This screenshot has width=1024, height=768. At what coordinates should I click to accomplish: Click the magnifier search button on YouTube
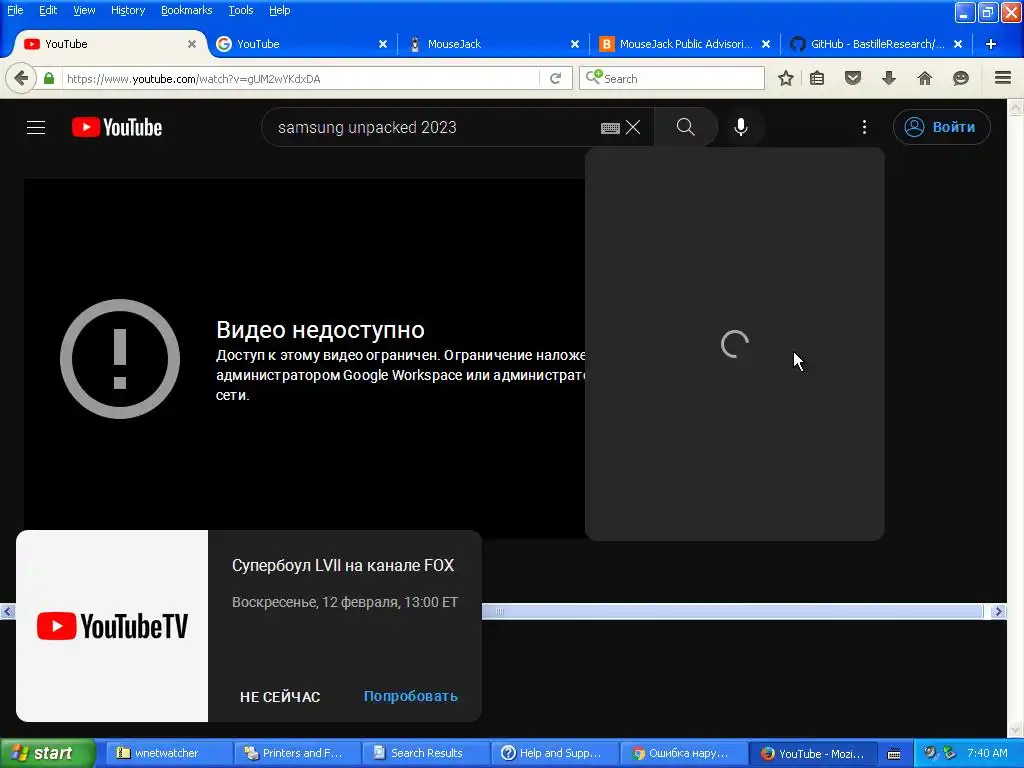(686, 127)
